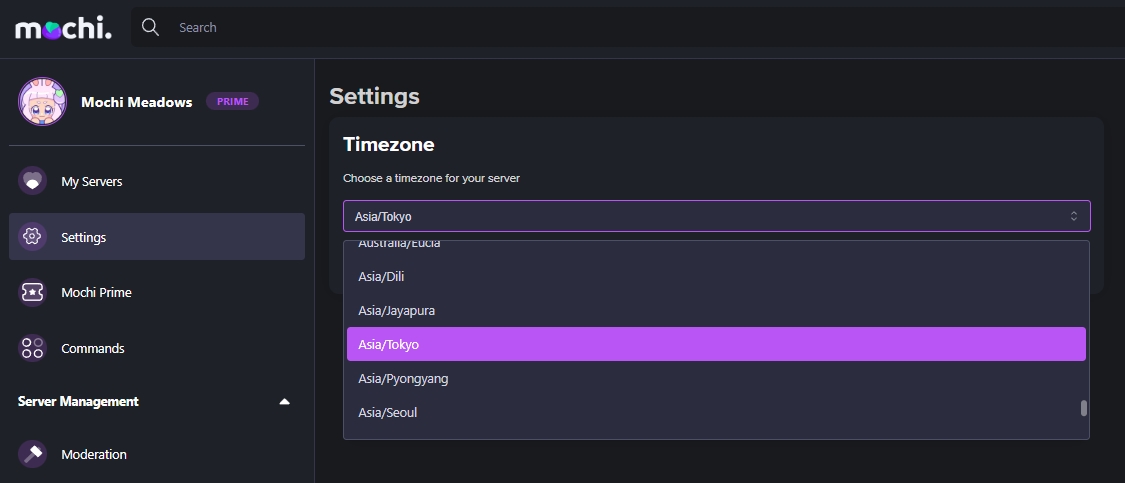The width and height of the screenshot is (1125, 483).
Task: Click the Search input field
Action: click(x=600, y=27)
